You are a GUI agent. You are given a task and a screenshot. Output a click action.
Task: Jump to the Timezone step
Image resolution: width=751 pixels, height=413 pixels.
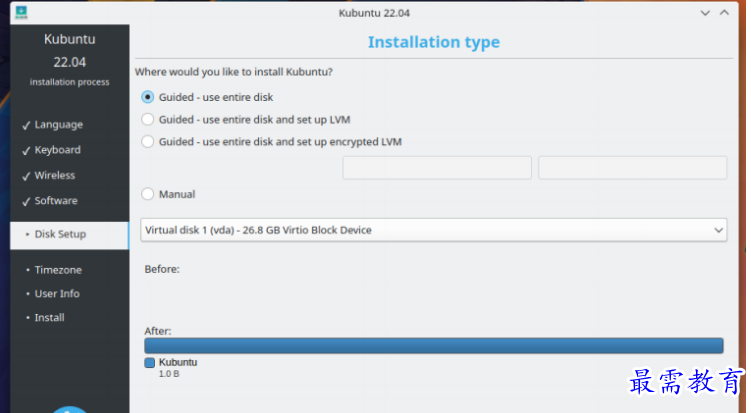[58, 270]
